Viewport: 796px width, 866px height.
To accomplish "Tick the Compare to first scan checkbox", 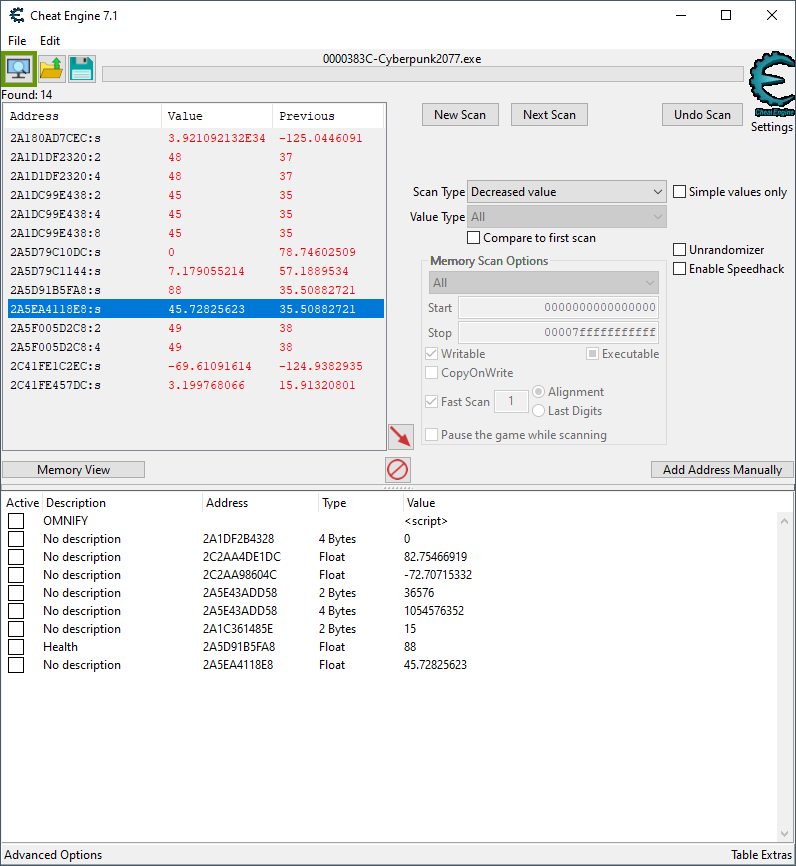I will 474,238.
